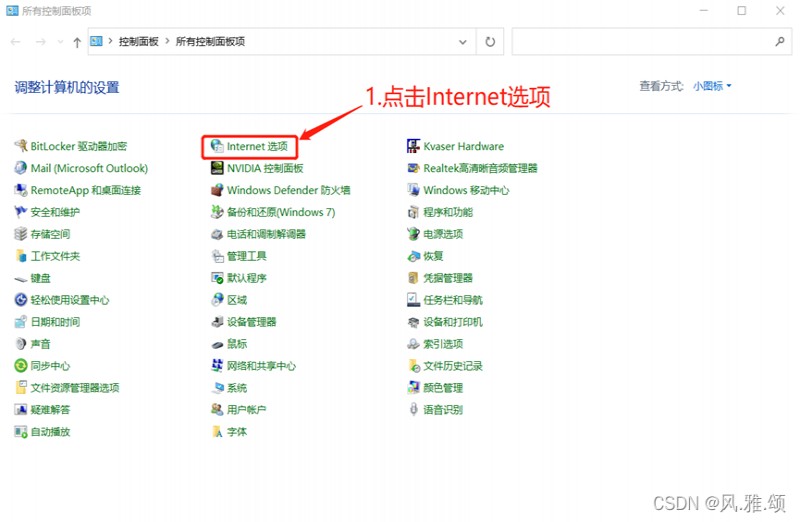Open the recent locations dropdown arrow
The height and width of the screenshot is (522, 800).
(x=60, y=42)
